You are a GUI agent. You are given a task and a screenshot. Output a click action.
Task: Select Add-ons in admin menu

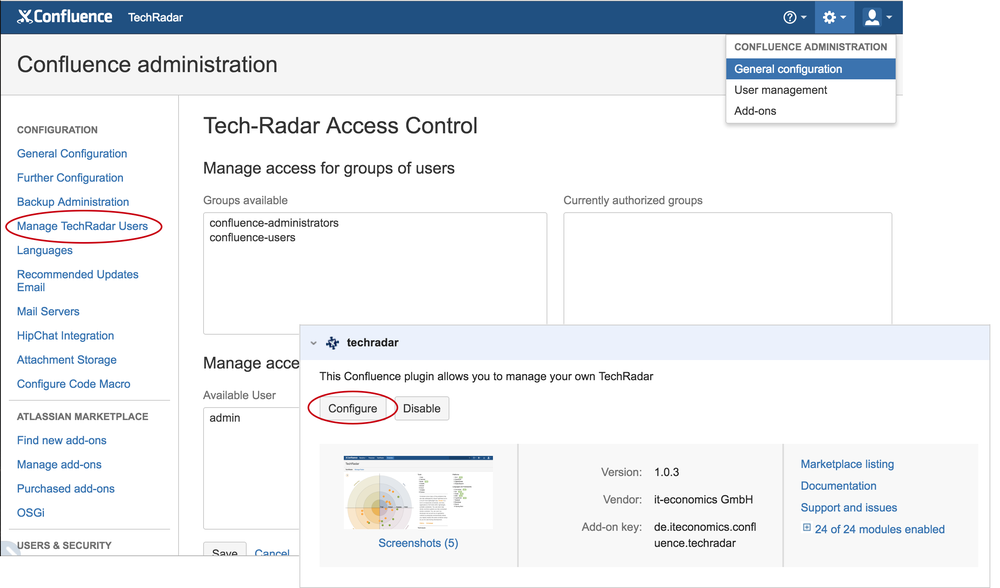point(811,111)
